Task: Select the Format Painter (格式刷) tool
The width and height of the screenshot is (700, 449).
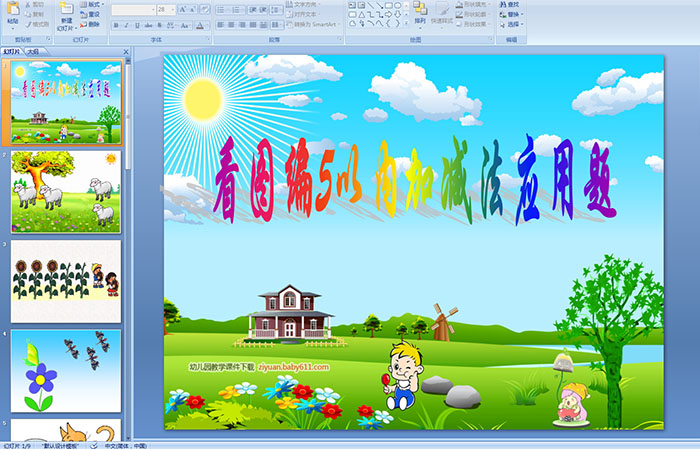Action: (37, 24)
